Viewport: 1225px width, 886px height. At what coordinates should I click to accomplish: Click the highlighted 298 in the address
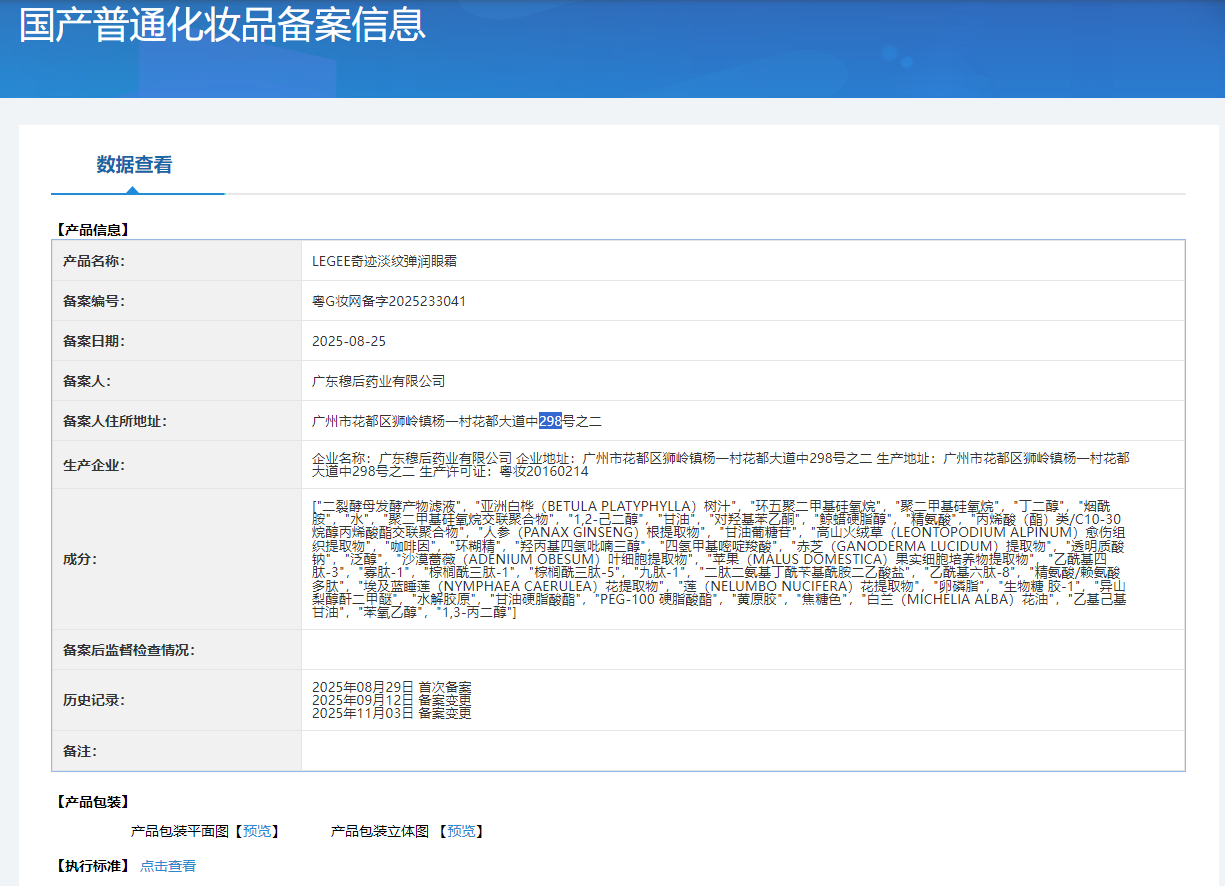coord(551,421)
